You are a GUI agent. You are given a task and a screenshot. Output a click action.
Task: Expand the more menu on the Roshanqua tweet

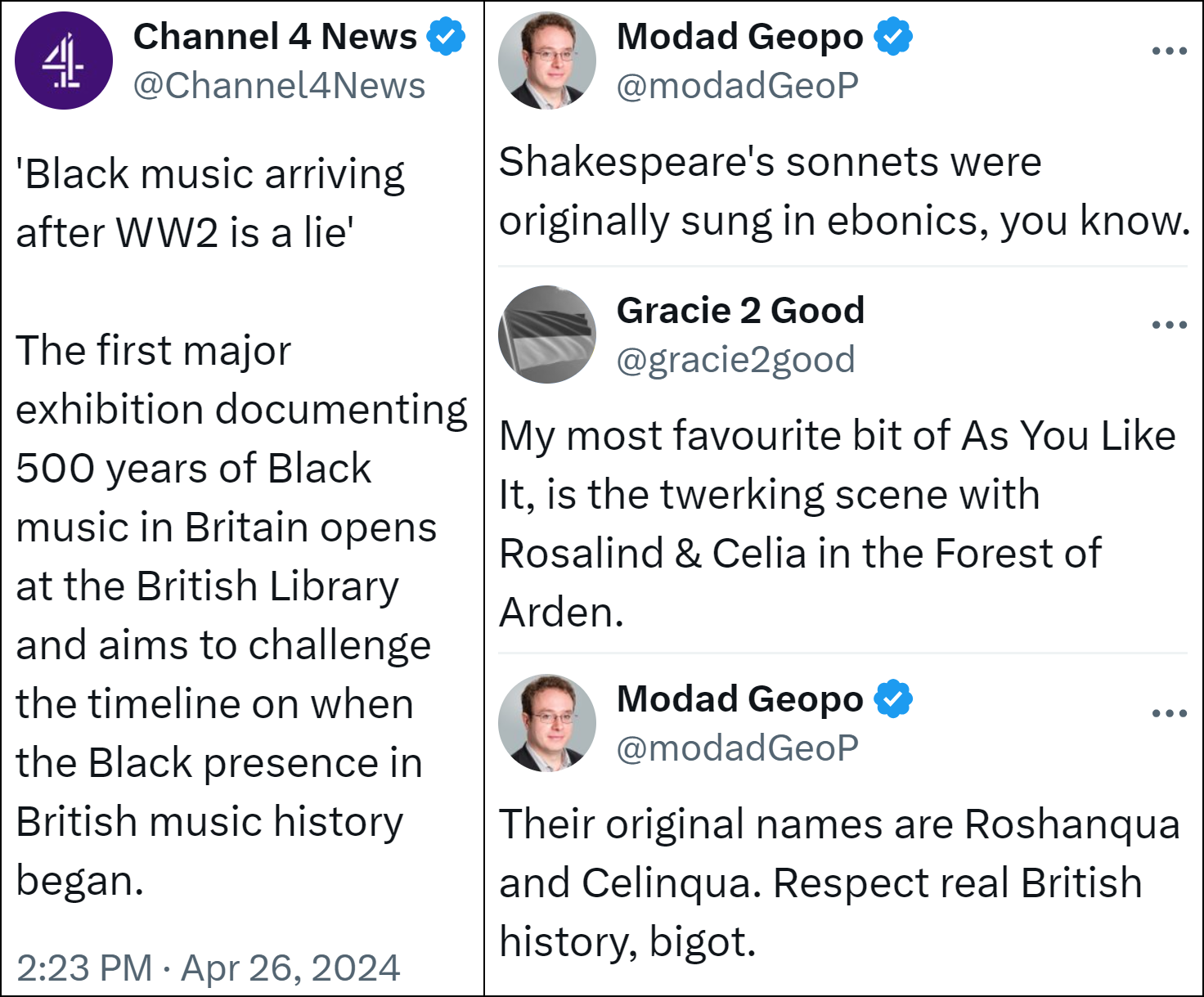pyautogui.click(x=1169, y=714)
